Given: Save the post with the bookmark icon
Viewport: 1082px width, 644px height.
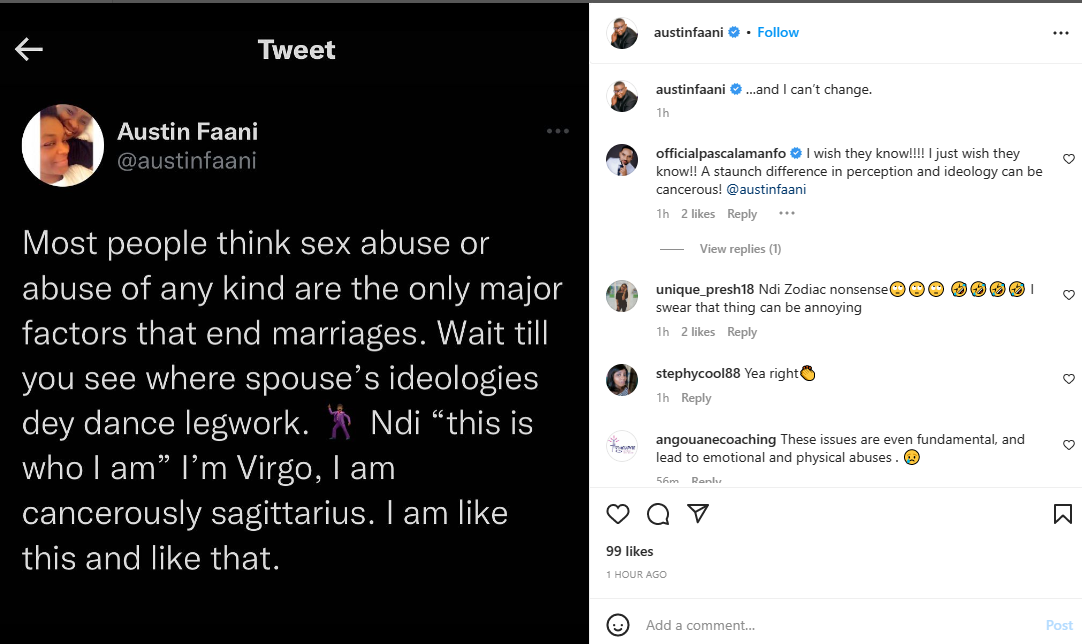Looking at the screenshot, I should click(1062, 514).
